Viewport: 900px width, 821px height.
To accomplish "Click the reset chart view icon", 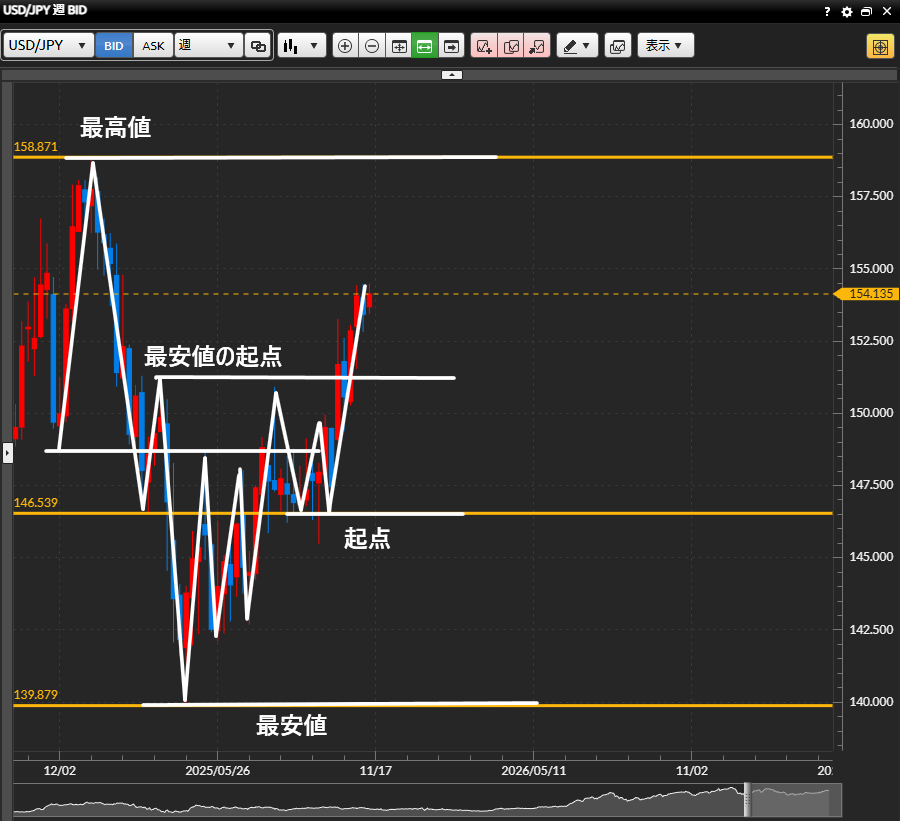I will (x=398, y=46).
